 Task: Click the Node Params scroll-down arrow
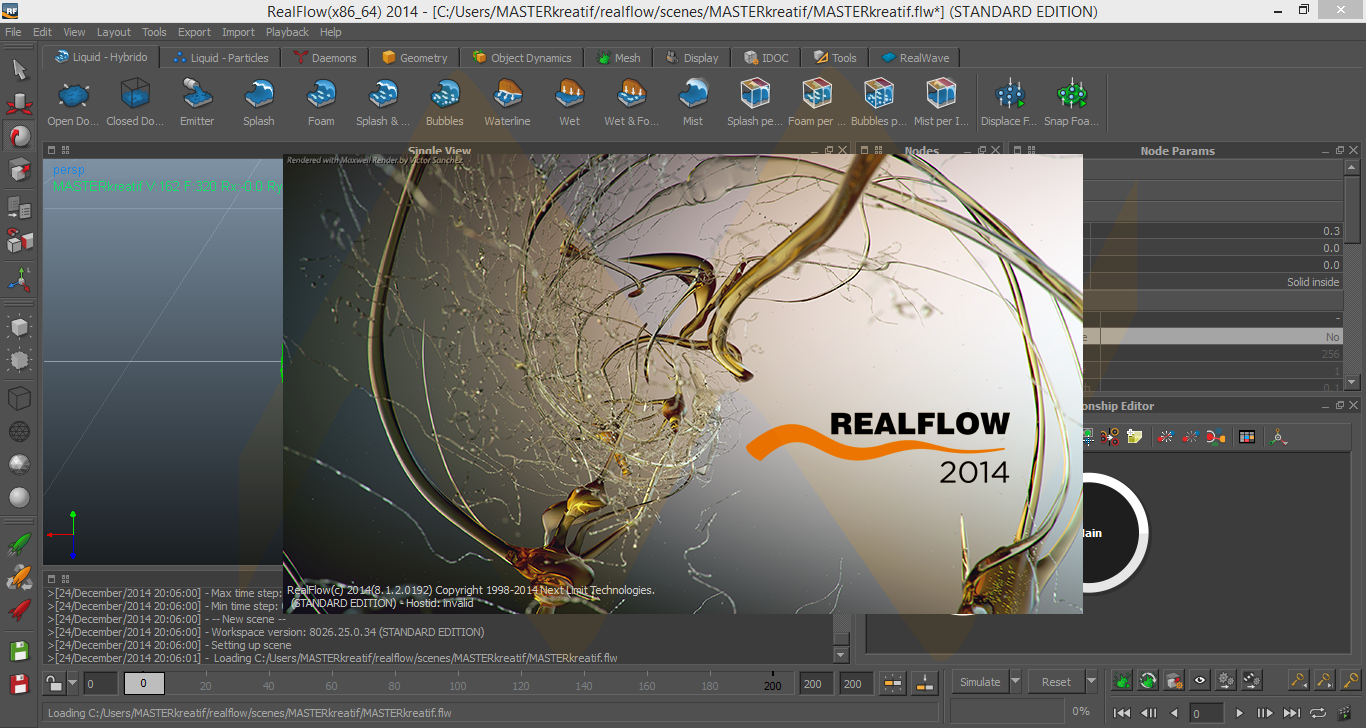point(1352,382)
